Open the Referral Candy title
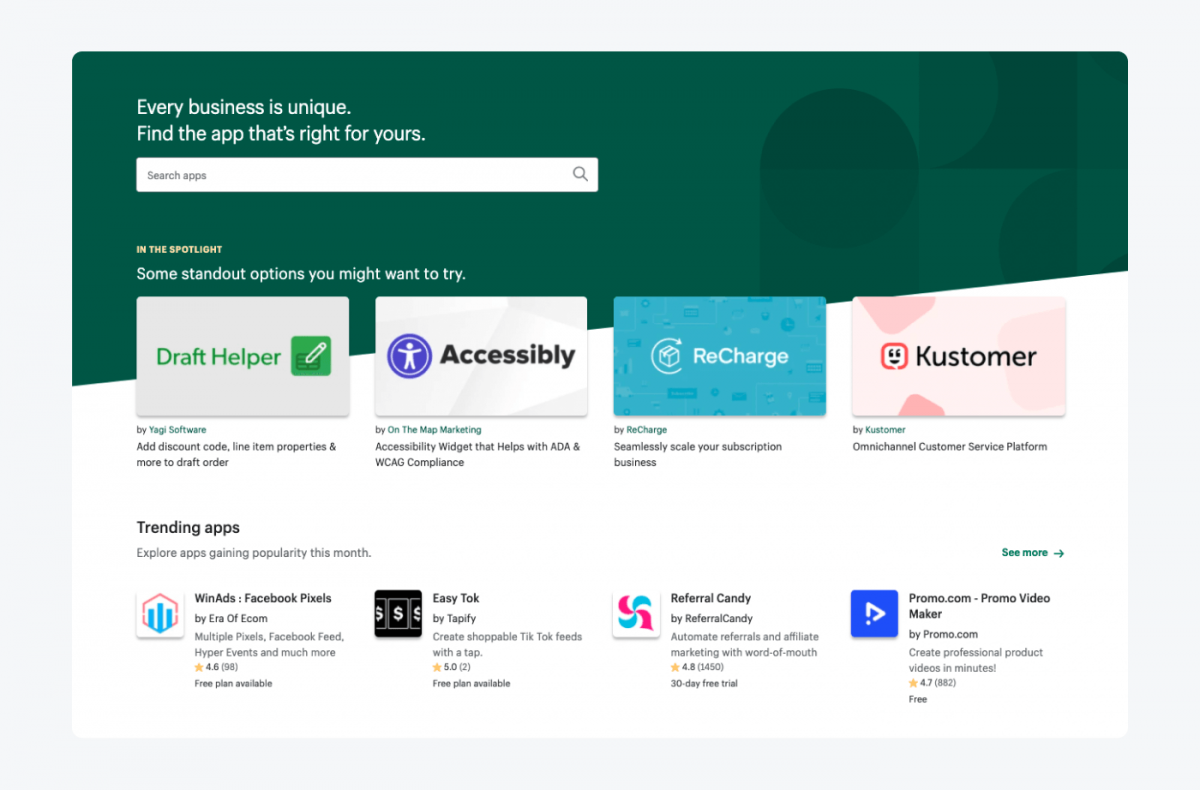 click(711, 598)
